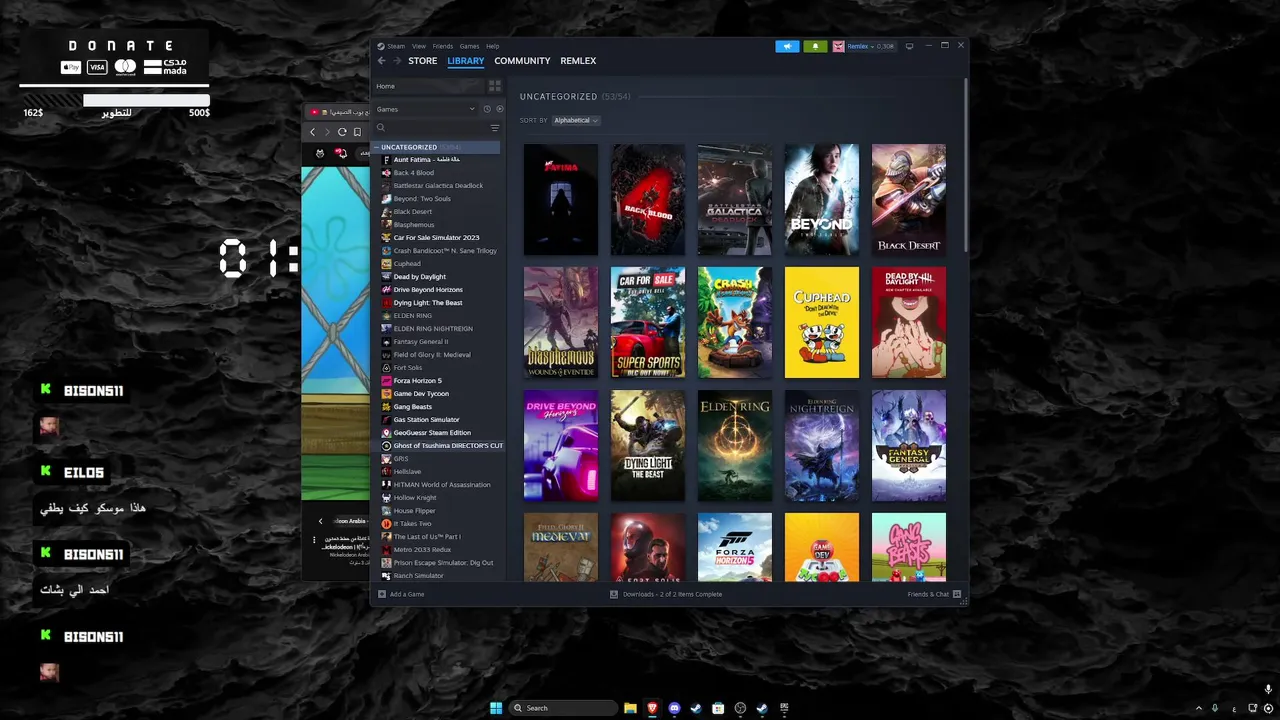Go forward with the Steam forward arrow

pyautogui.click(x=397, y=61)
